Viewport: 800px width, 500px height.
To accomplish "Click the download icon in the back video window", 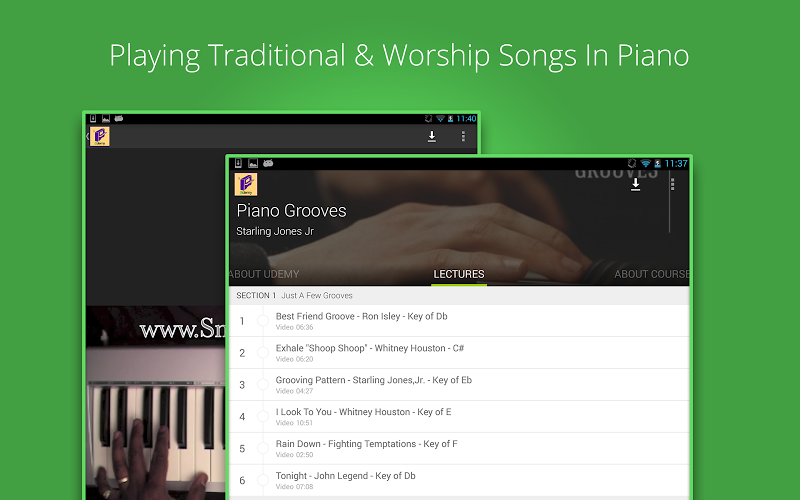I will 432,136.
